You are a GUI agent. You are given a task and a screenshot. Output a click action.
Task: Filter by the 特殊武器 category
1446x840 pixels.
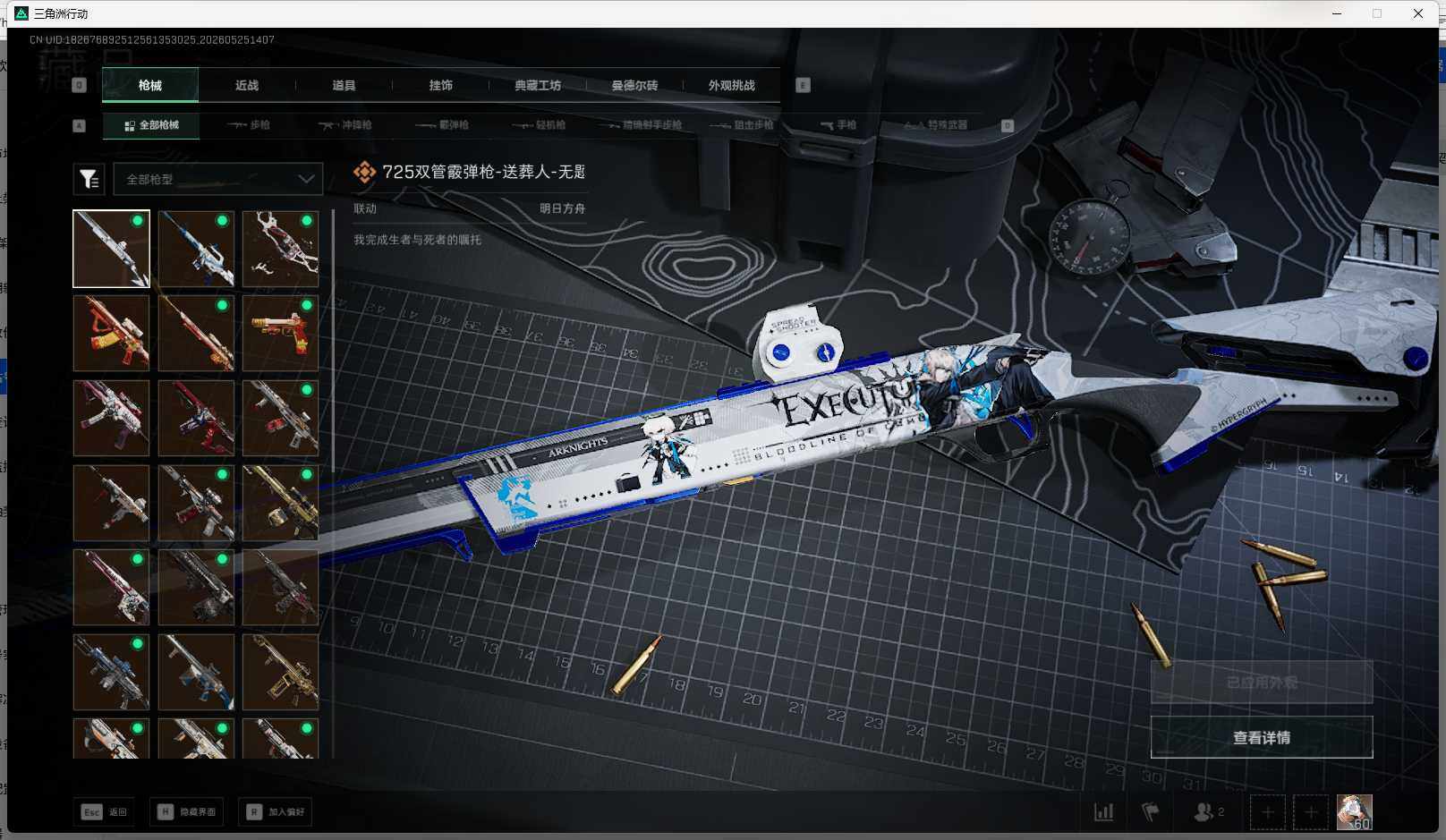936,125
